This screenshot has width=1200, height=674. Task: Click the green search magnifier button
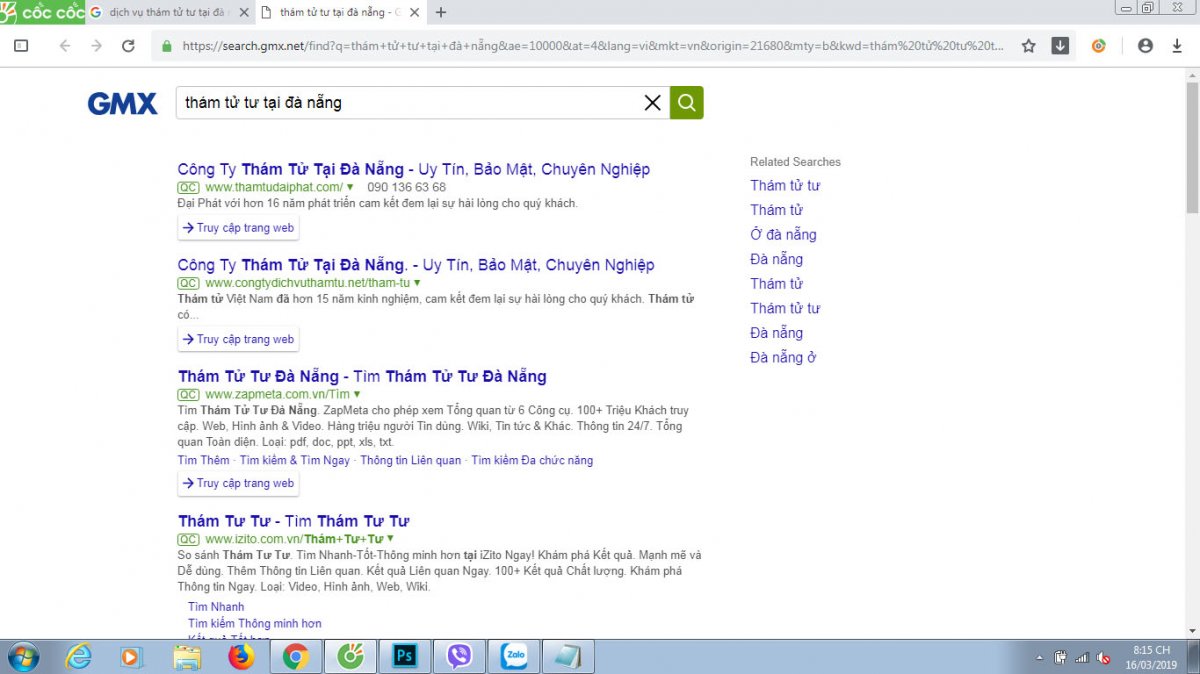point(686,102)
